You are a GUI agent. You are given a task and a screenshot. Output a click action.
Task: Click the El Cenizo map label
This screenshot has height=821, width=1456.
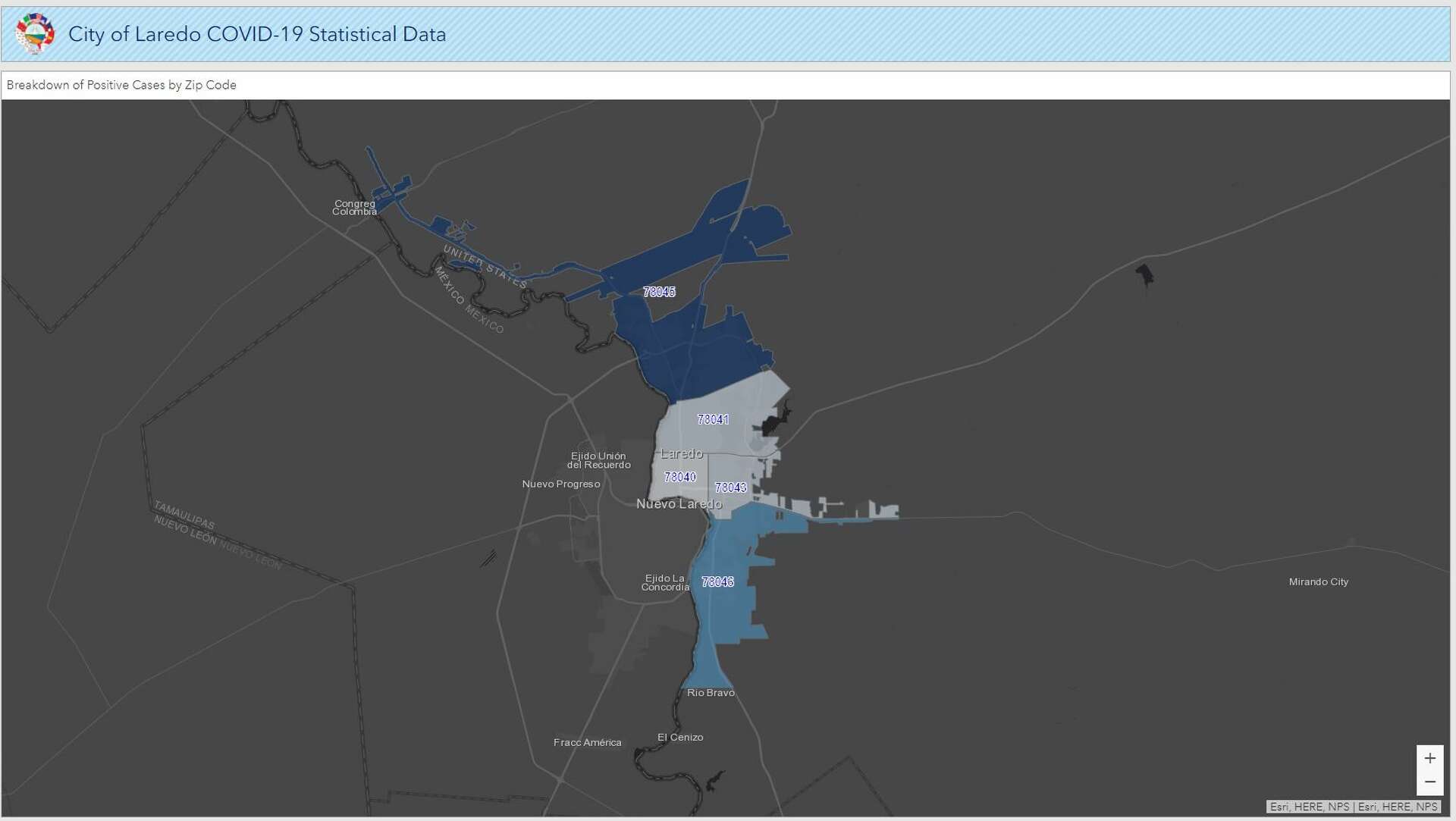pos(680,738)
